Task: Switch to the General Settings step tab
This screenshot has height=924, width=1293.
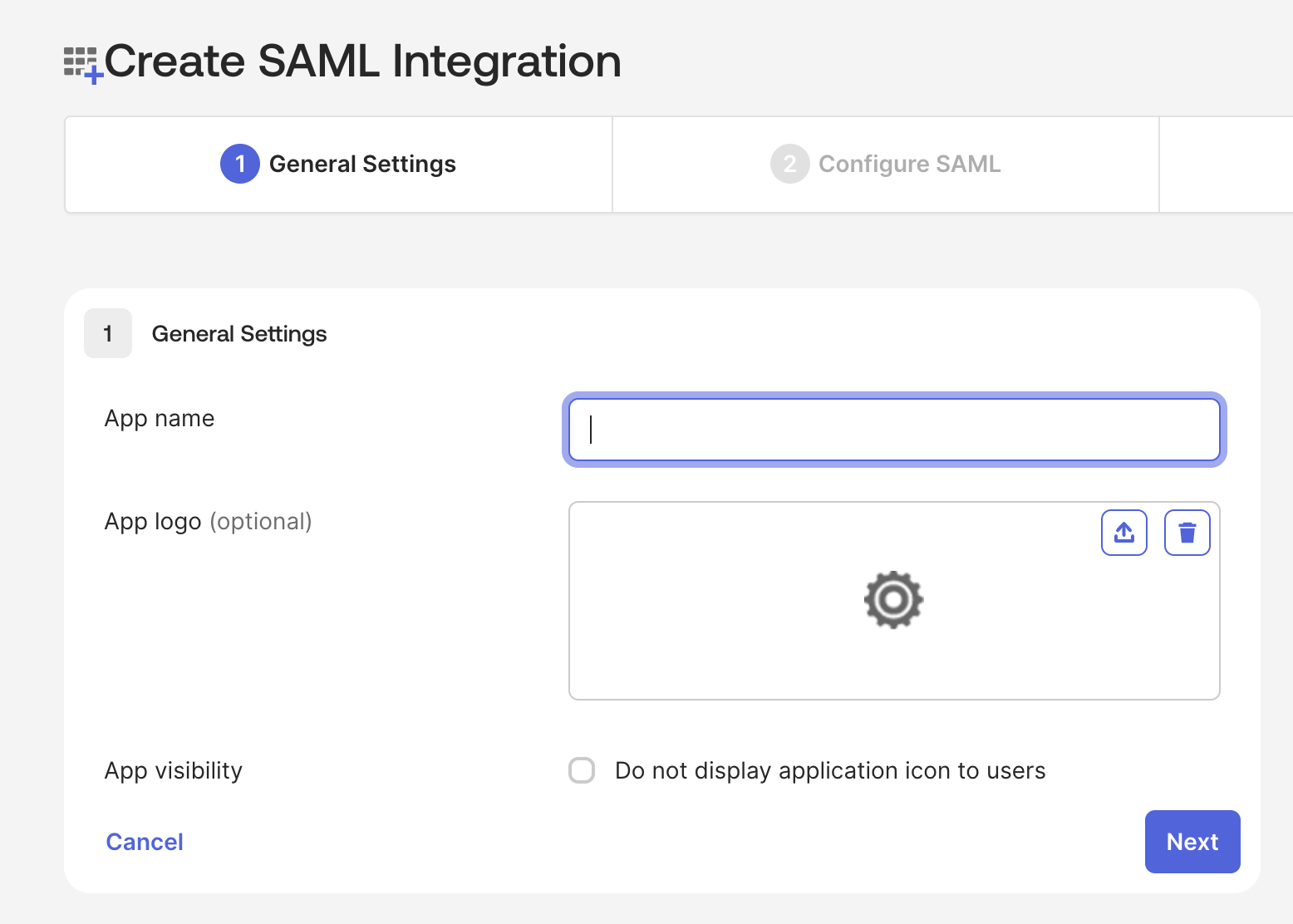Action: tap(363, 164)
